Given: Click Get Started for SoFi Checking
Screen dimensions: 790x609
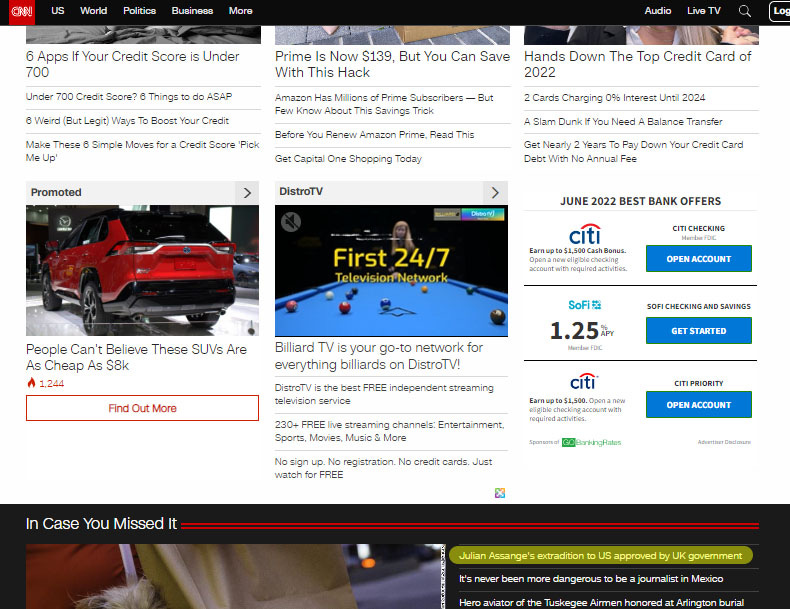Looking at the screenshot, I should [699, 331].
